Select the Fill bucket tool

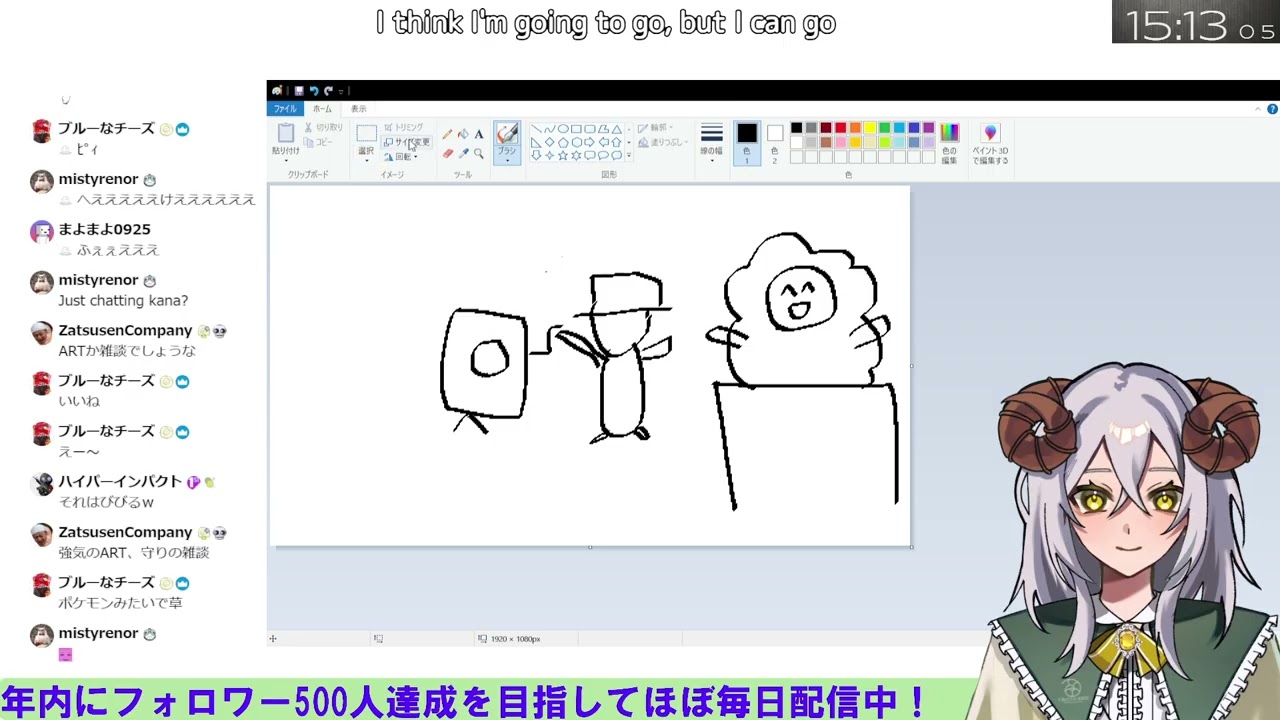coord(463,135)
